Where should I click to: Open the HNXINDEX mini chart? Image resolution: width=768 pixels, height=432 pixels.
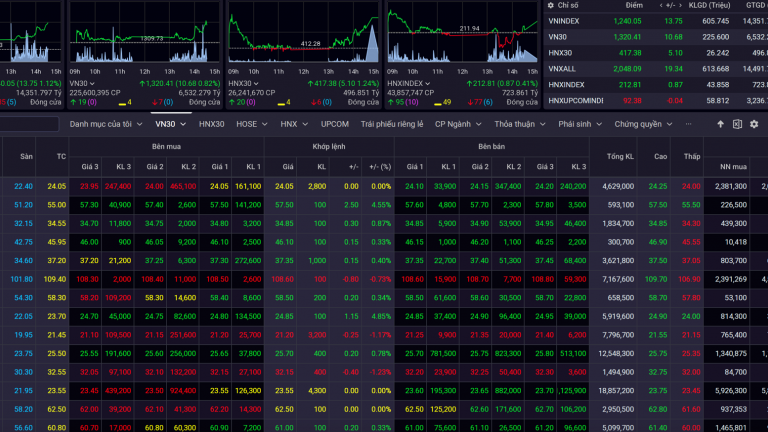coord(462,33)
